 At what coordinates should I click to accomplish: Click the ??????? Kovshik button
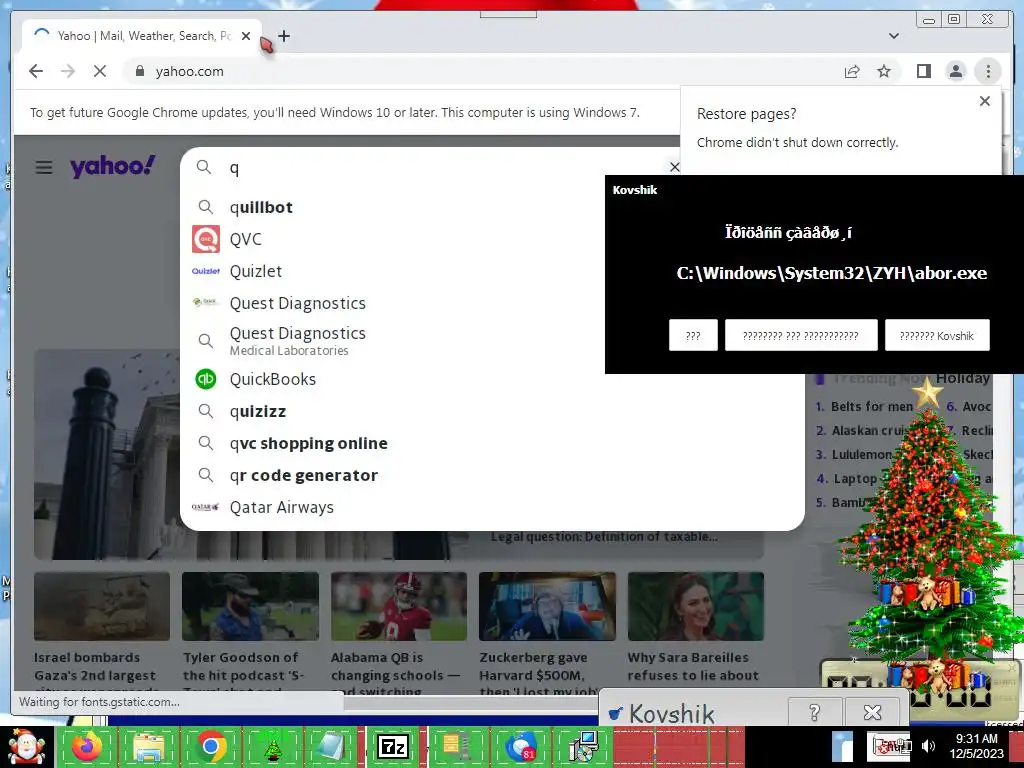point(936,335)
